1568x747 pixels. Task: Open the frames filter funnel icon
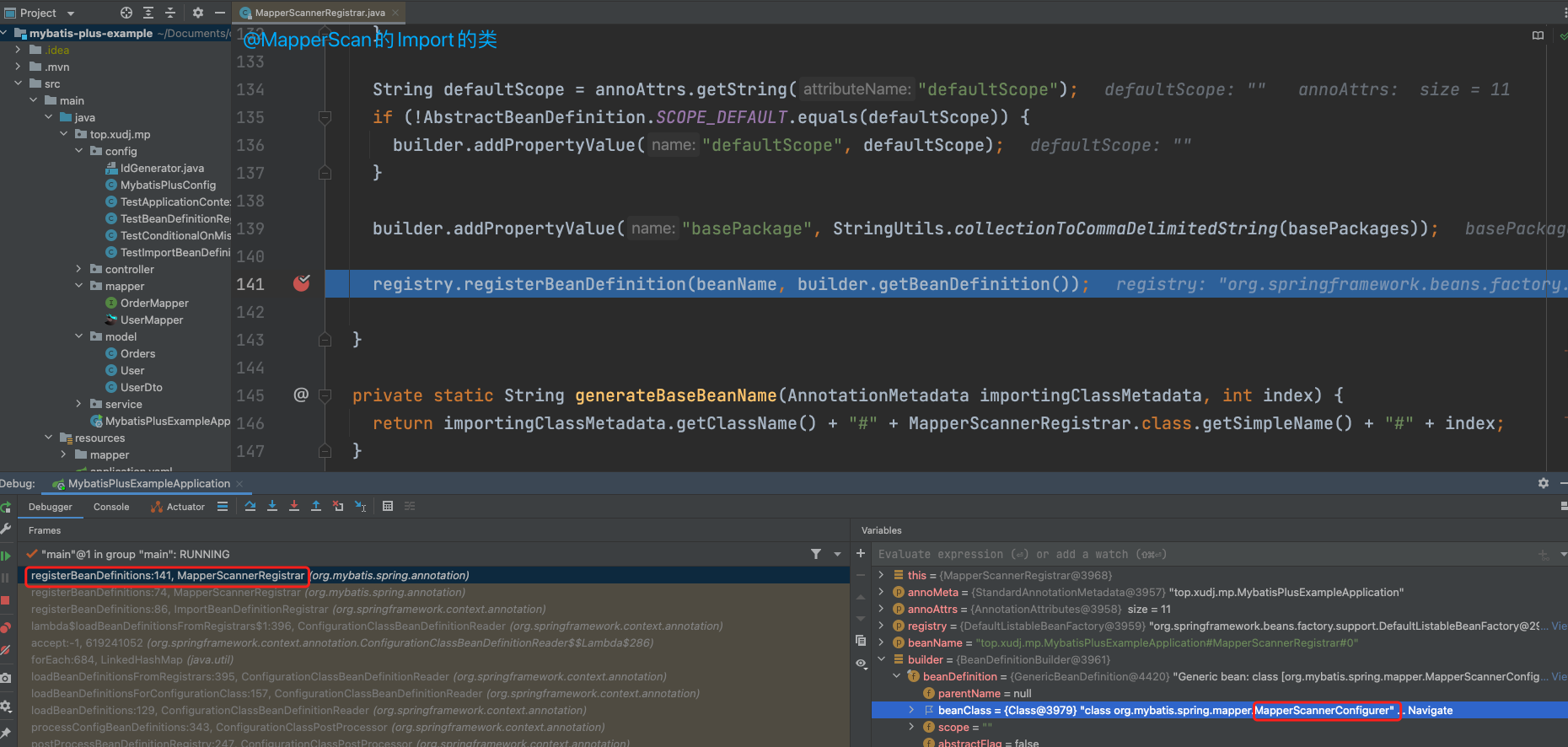pyautogui.click(x=816, y=554)
